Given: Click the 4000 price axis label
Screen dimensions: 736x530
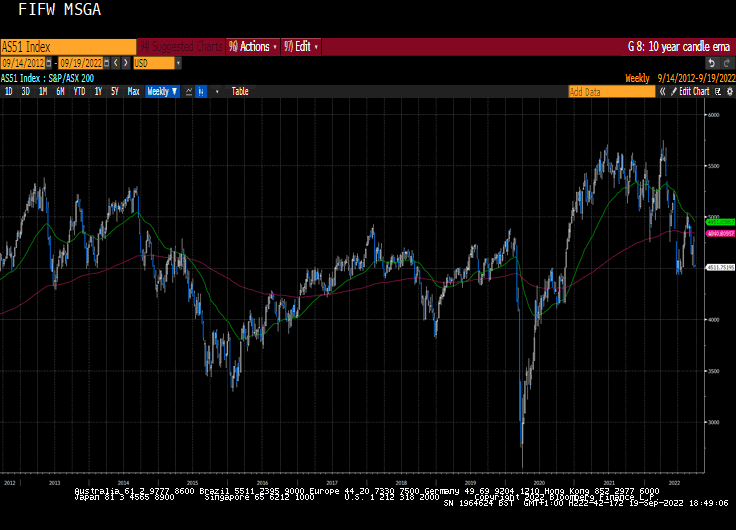Looking at the screenshot, I should pos(713,320).
